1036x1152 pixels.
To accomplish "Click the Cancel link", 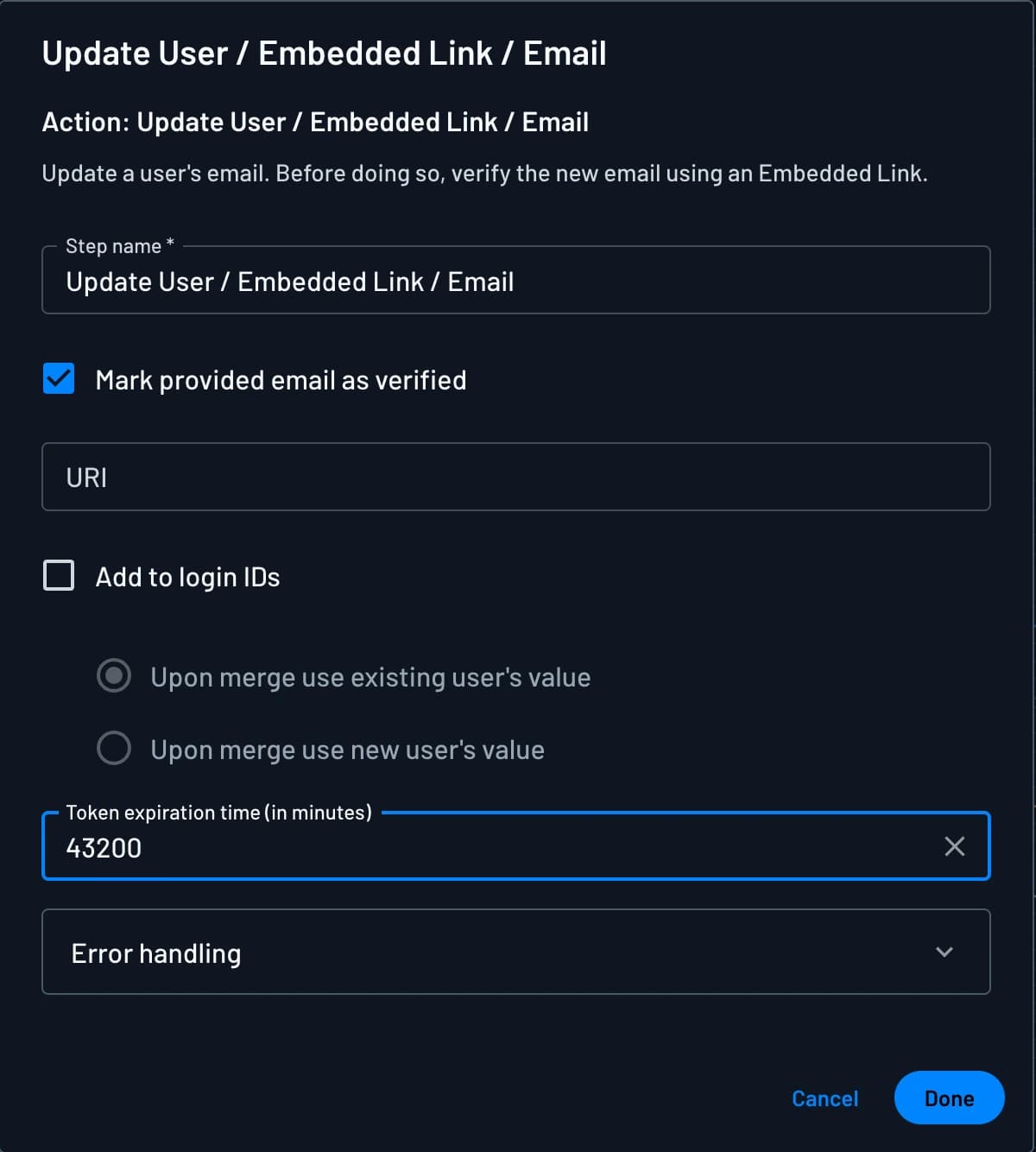I will (824, 1098).
